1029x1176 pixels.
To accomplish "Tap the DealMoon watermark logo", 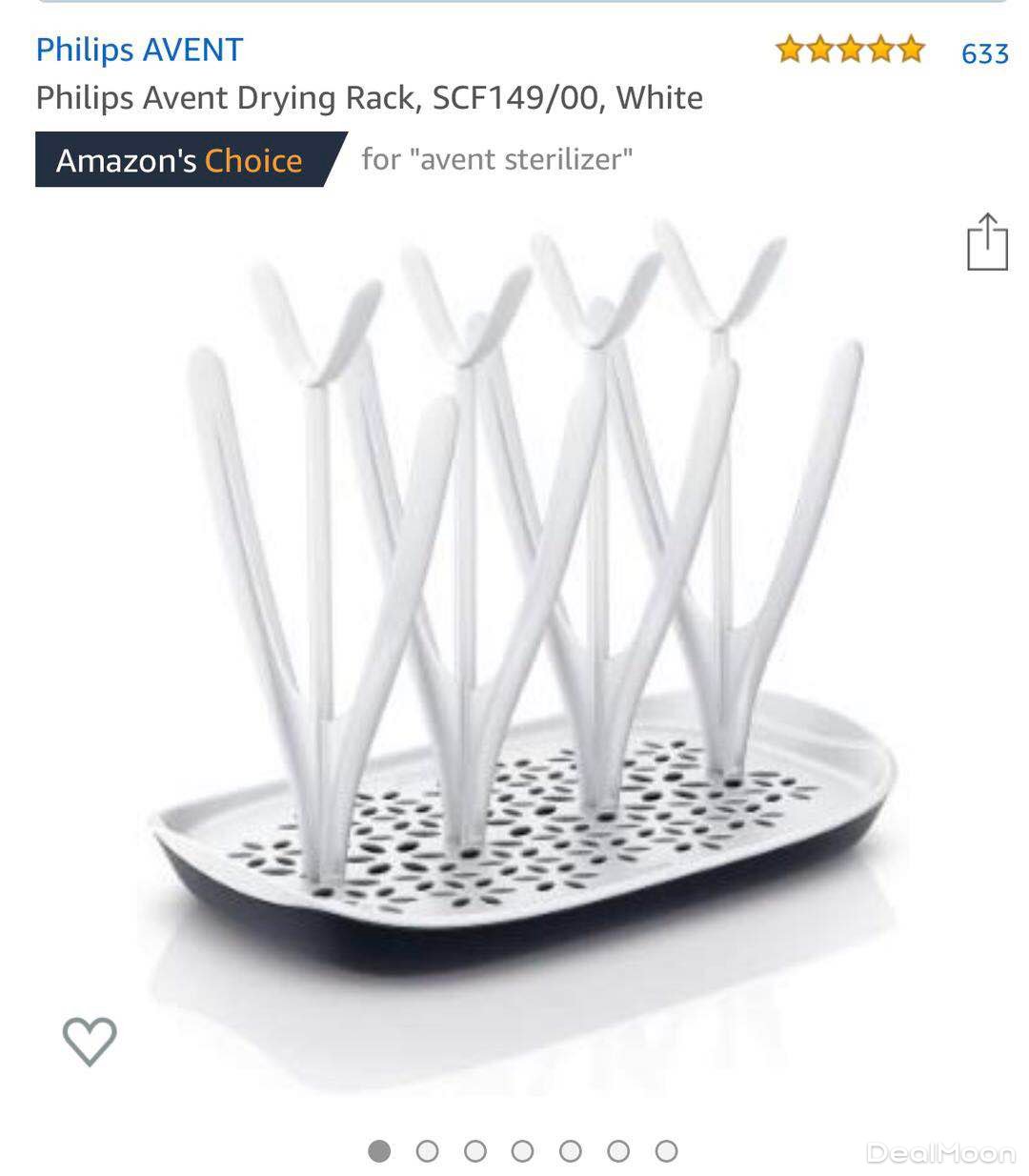I will coord(940,1153).
